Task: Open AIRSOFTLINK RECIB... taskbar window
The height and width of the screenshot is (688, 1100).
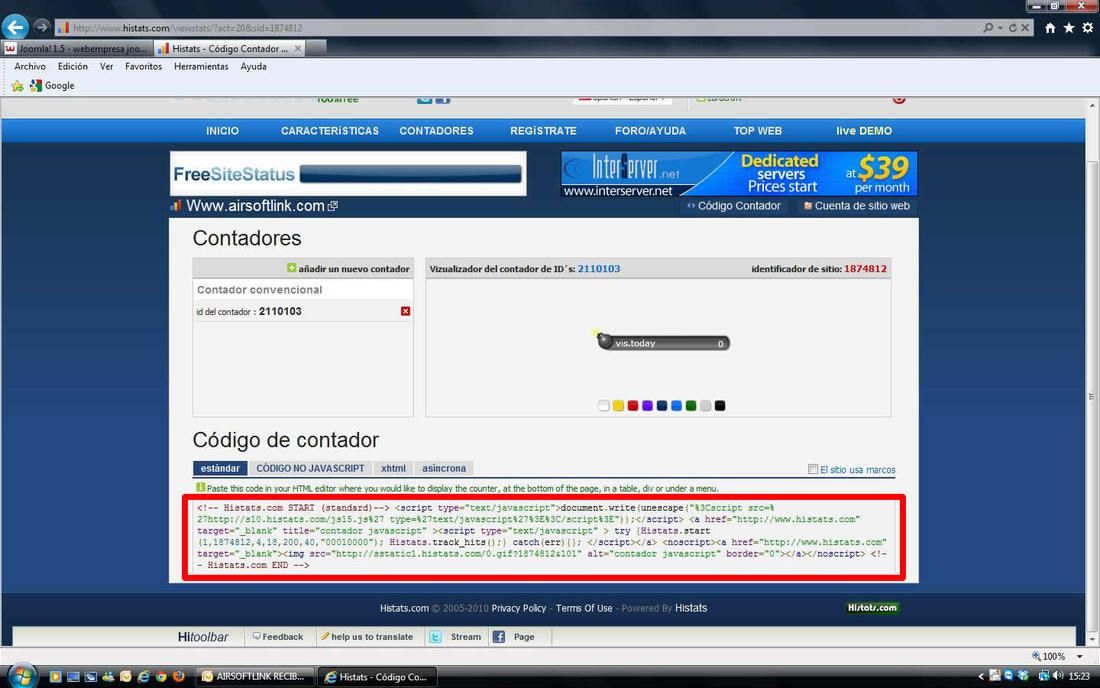Action: [254, 676]
